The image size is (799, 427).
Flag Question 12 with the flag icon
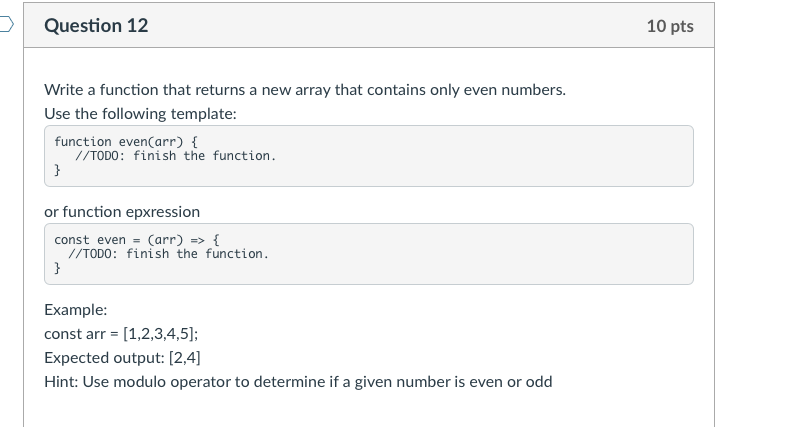coord(6,24)
